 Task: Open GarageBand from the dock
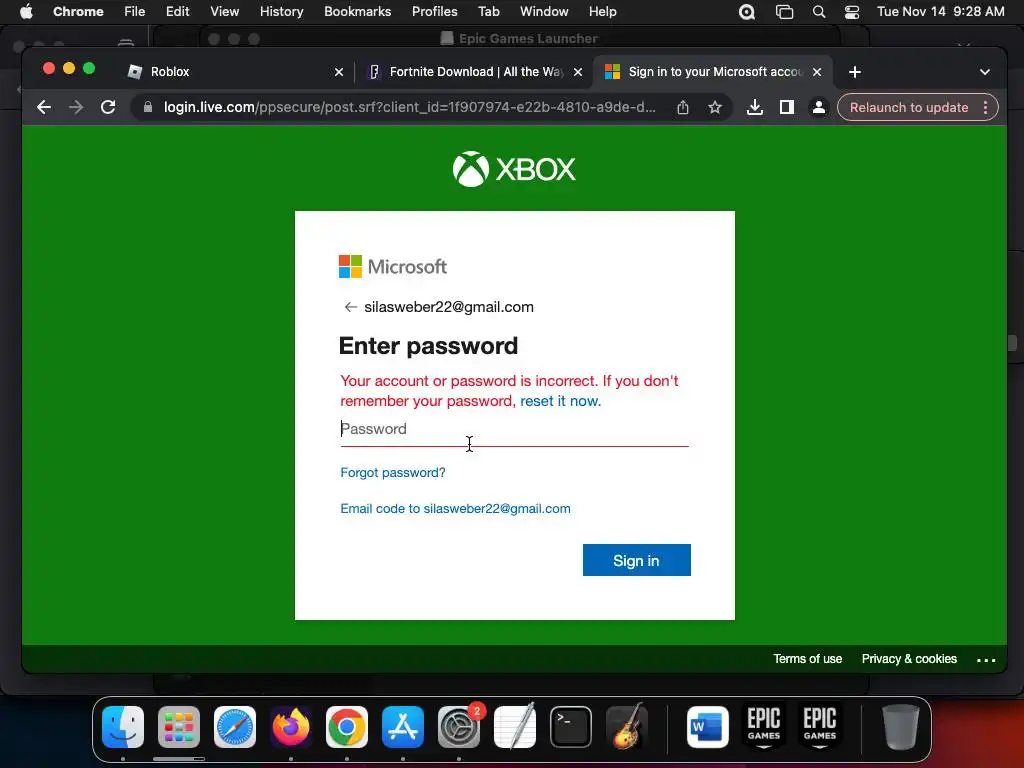627,727
